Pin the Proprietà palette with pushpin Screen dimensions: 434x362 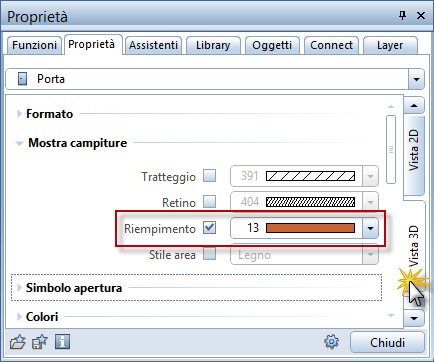tap(403, 15)
